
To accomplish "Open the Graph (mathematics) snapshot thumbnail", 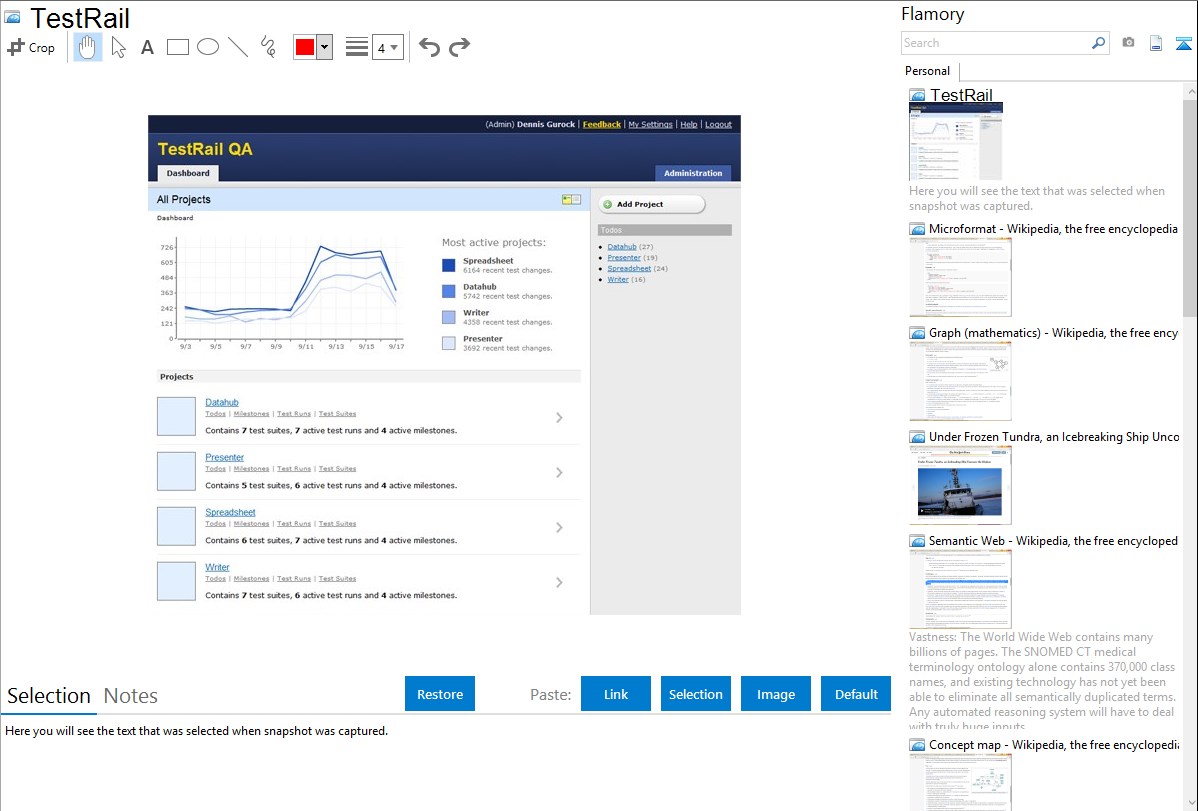I will 960,381.
